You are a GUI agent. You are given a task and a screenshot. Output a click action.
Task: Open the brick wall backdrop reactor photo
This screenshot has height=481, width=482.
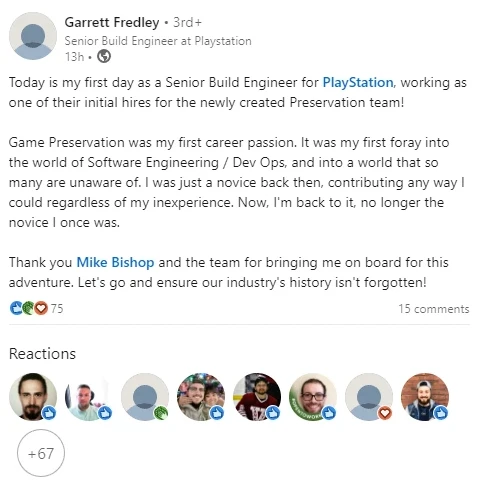[425, 397]
